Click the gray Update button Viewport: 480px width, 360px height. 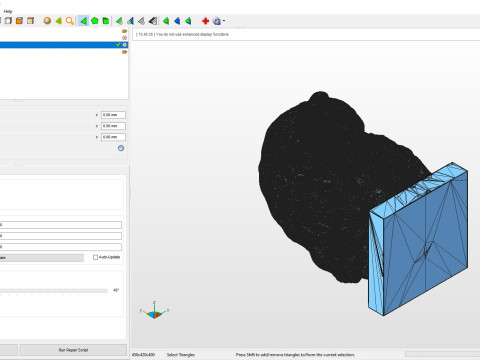click(41, 258)
